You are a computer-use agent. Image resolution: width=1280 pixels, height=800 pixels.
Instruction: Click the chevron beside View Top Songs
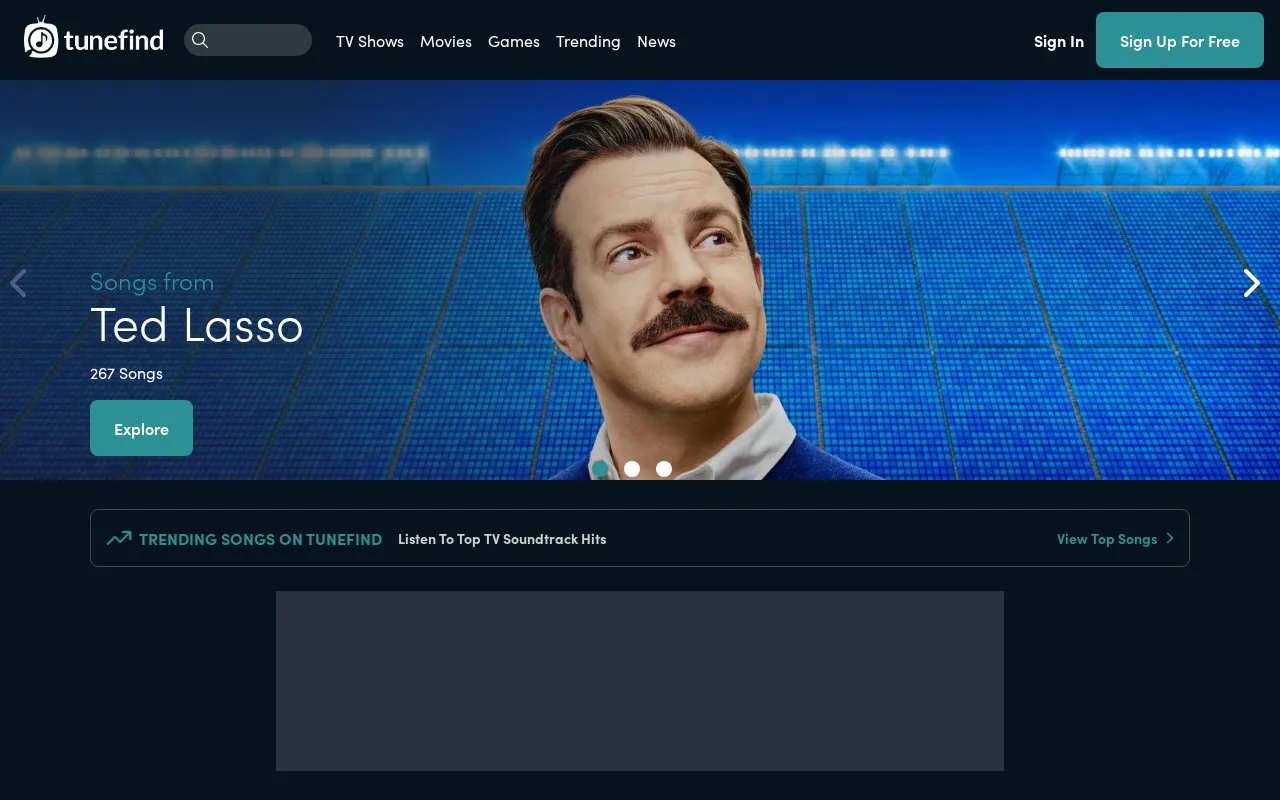tap(1170, 539)
